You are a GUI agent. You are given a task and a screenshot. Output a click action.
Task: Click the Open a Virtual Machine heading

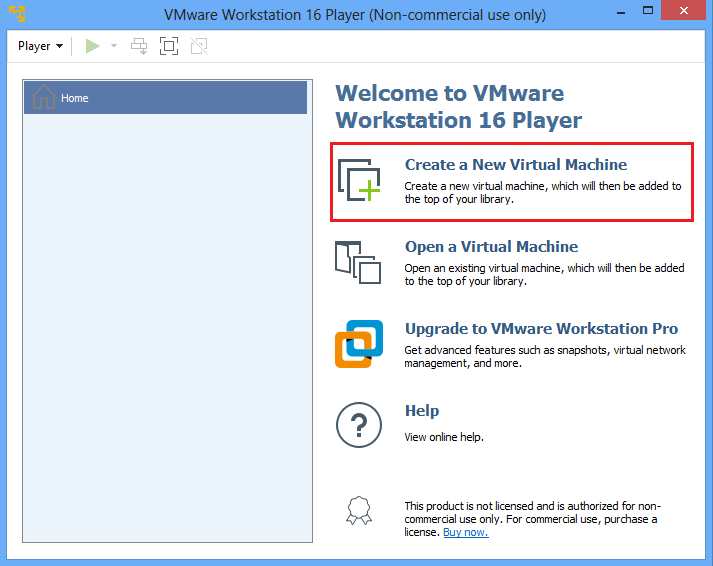click(491, 247)
